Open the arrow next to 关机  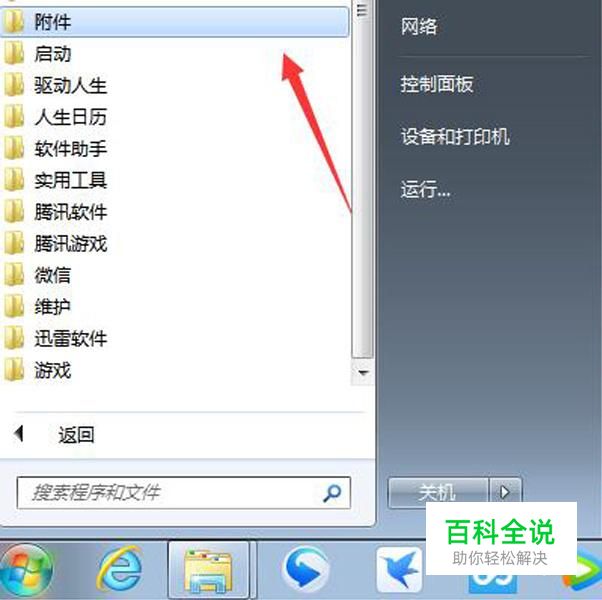point(505,492)
